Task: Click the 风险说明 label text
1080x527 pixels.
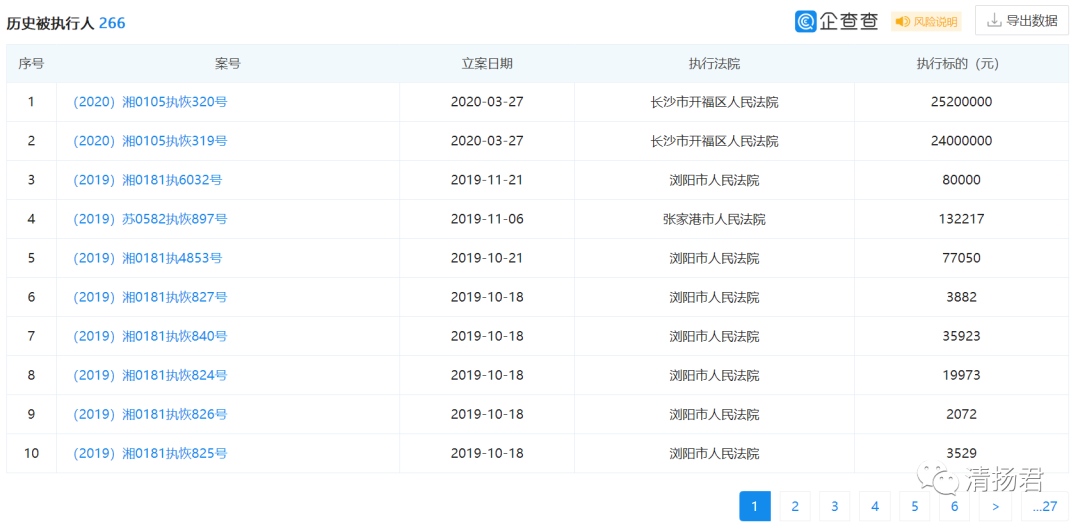Action: (935, 22)
